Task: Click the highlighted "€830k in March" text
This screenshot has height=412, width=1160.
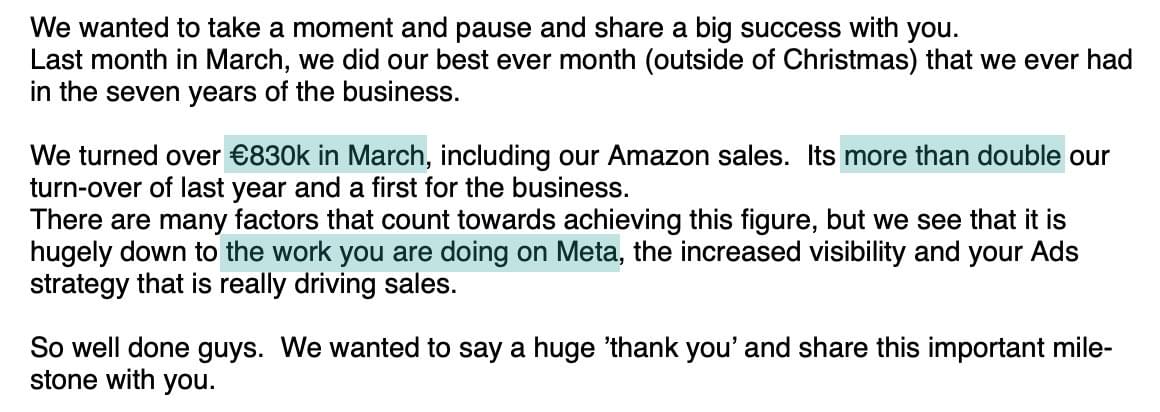Action: click(326, 156)
